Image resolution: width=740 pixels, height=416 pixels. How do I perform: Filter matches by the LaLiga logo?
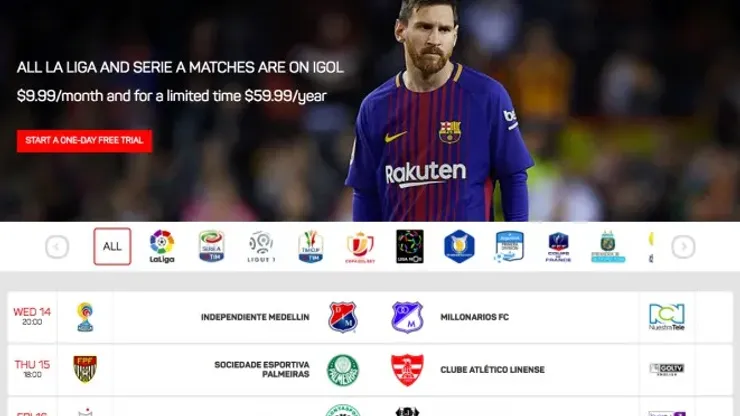pyautogui.click(x=162, y=246)
